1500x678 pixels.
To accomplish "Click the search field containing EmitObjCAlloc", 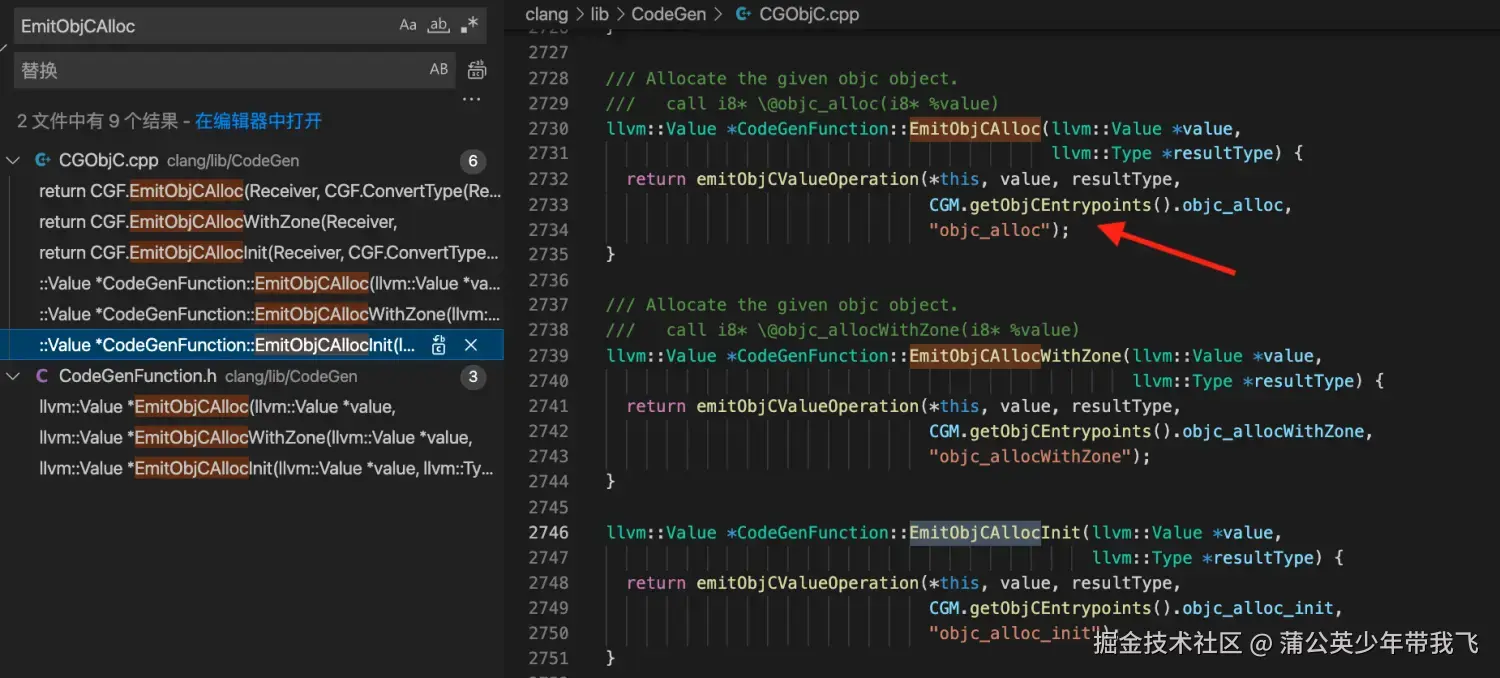I will [x=200, y=26].
